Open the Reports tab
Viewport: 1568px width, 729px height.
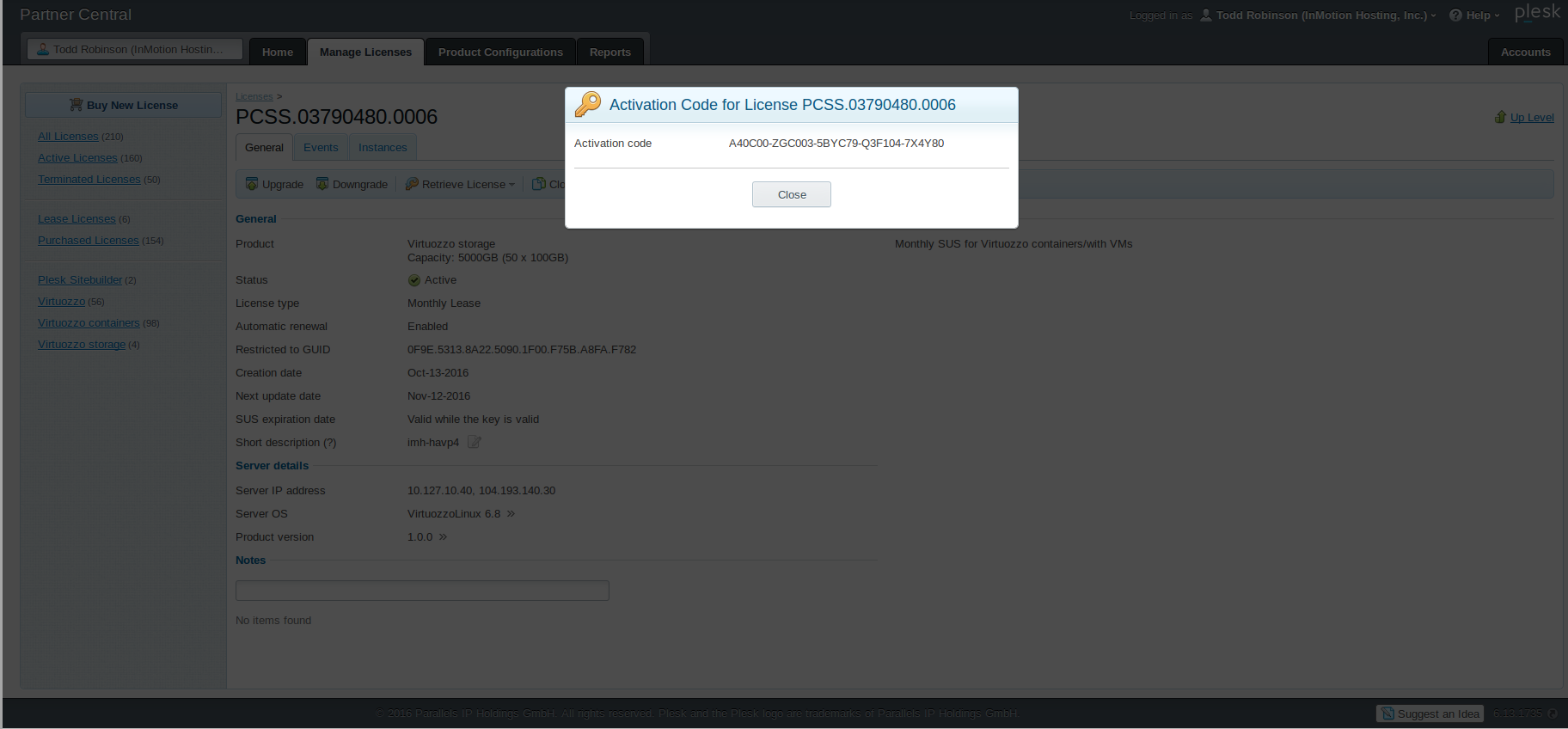pyautogui.click(x=609, y=52)
